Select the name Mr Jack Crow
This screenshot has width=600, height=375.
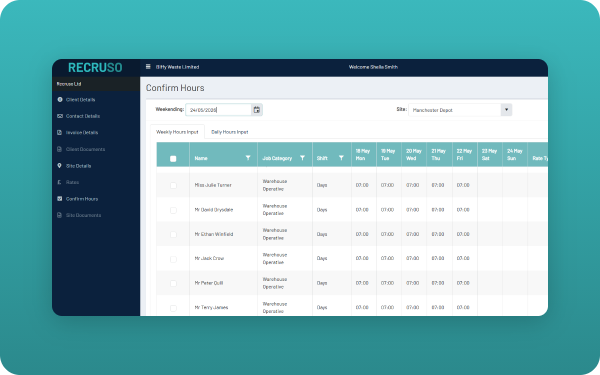pyautogui.click(x=209, y=258)
